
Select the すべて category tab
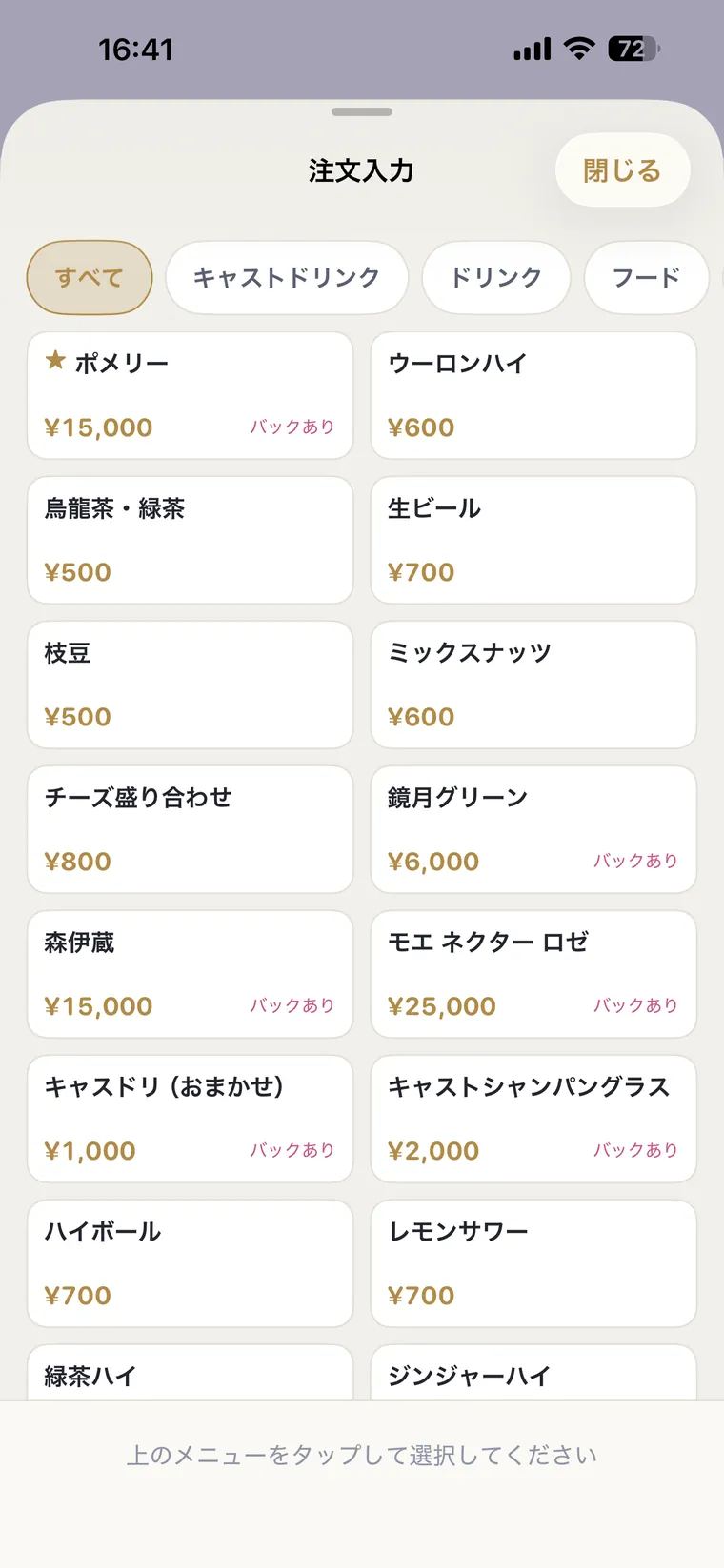pyautogui.click(x=90, y=277)
